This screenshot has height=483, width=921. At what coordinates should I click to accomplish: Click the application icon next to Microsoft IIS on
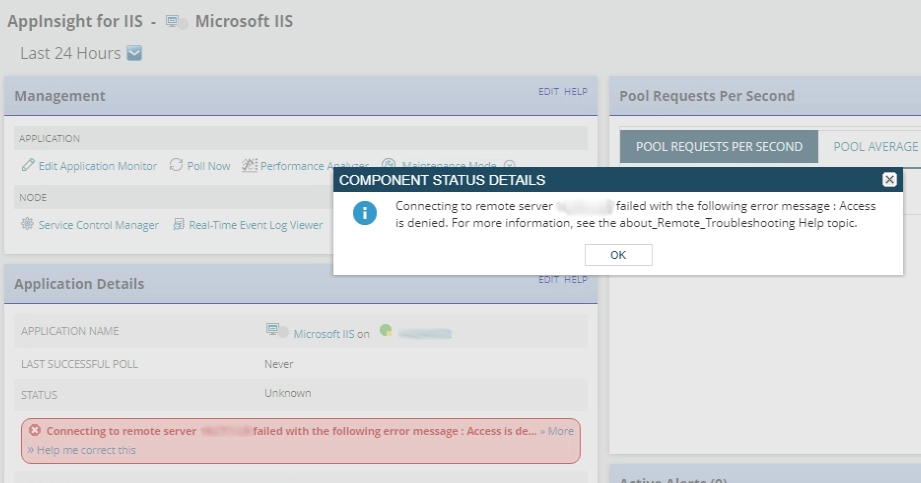pyautogui.click(x=277, y=331)
